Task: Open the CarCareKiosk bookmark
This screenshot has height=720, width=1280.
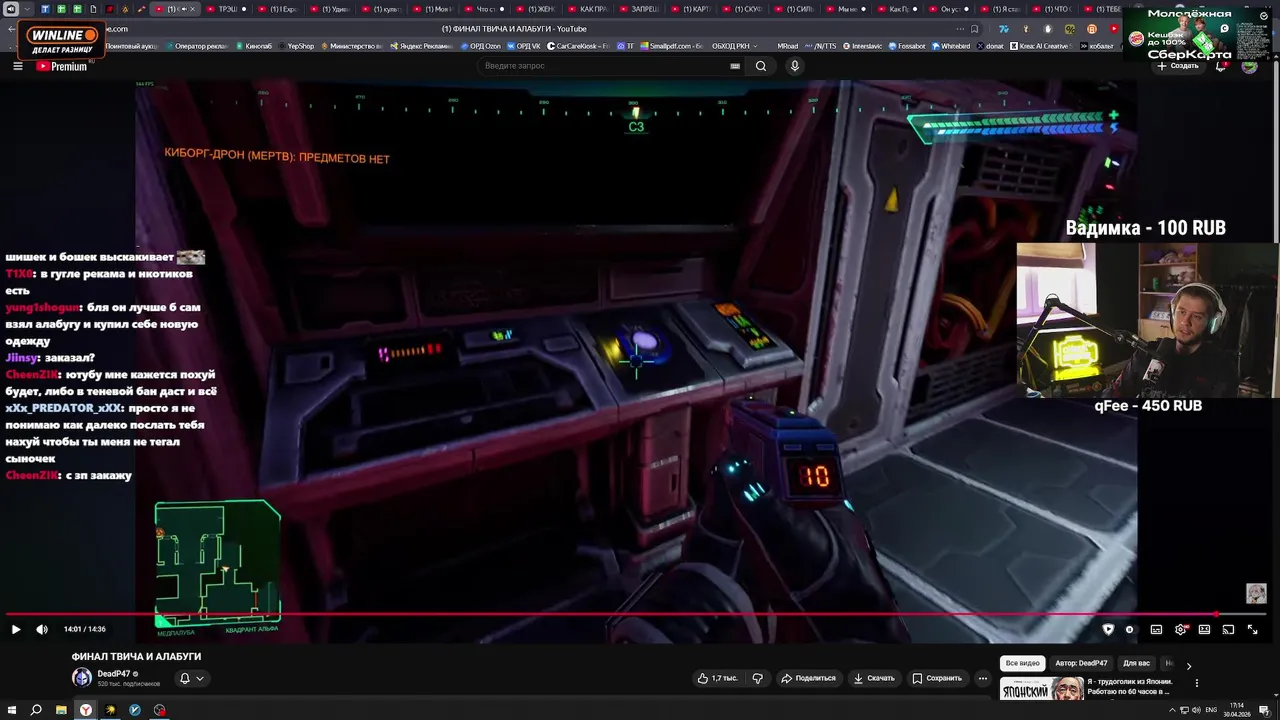Action: pos(577,46)
